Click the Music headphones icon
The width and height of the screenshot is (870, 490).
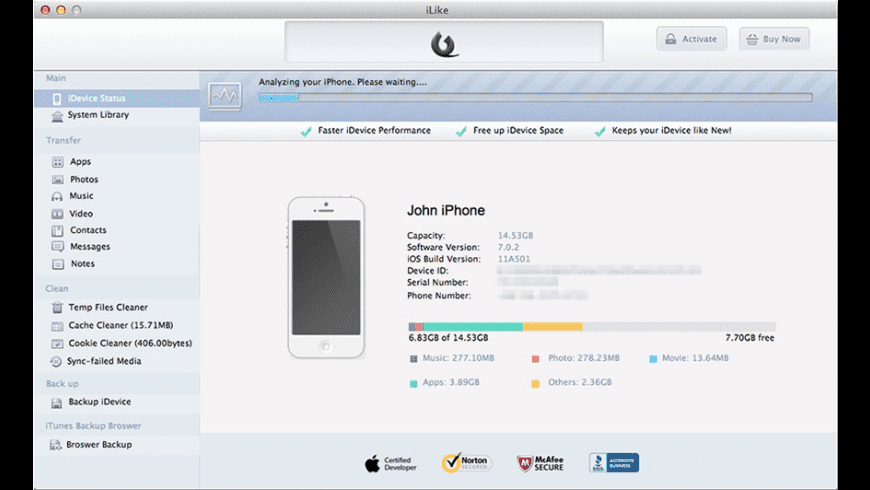click(x=57, y=196)
